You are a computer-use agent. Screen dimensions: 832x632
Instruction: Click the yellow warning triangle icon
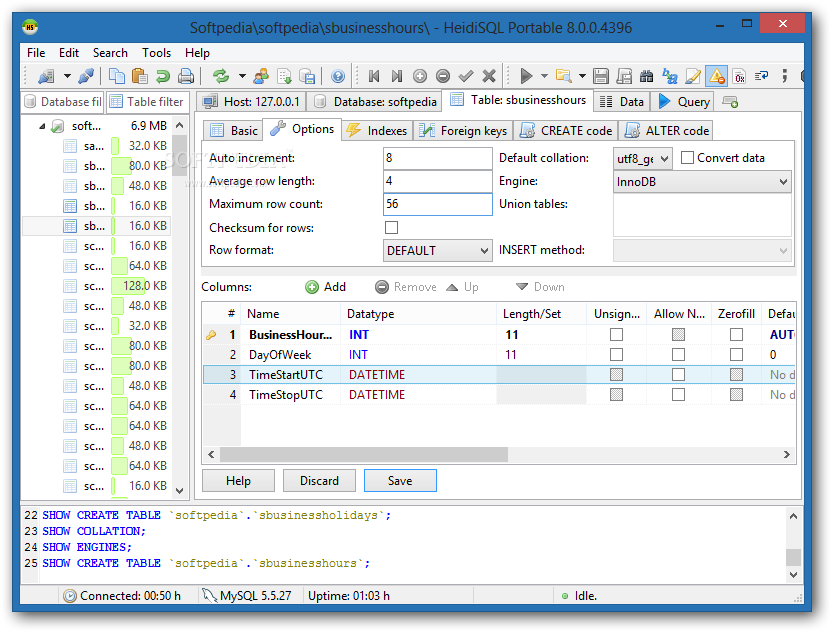(716, 76)
